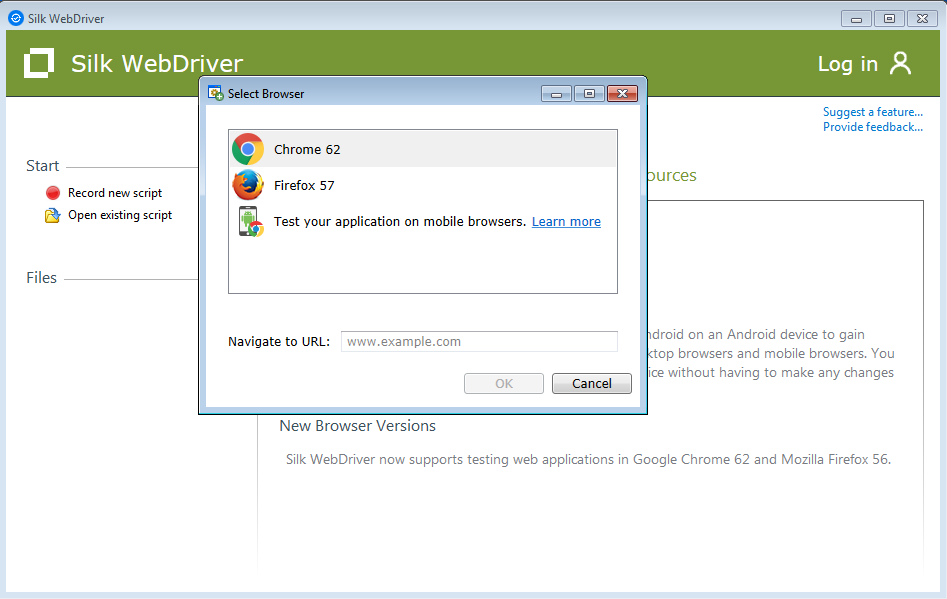Maximize the Select Browser dialog
The width and height of the screenshot is (947, 599).
[x=589, y=94]
